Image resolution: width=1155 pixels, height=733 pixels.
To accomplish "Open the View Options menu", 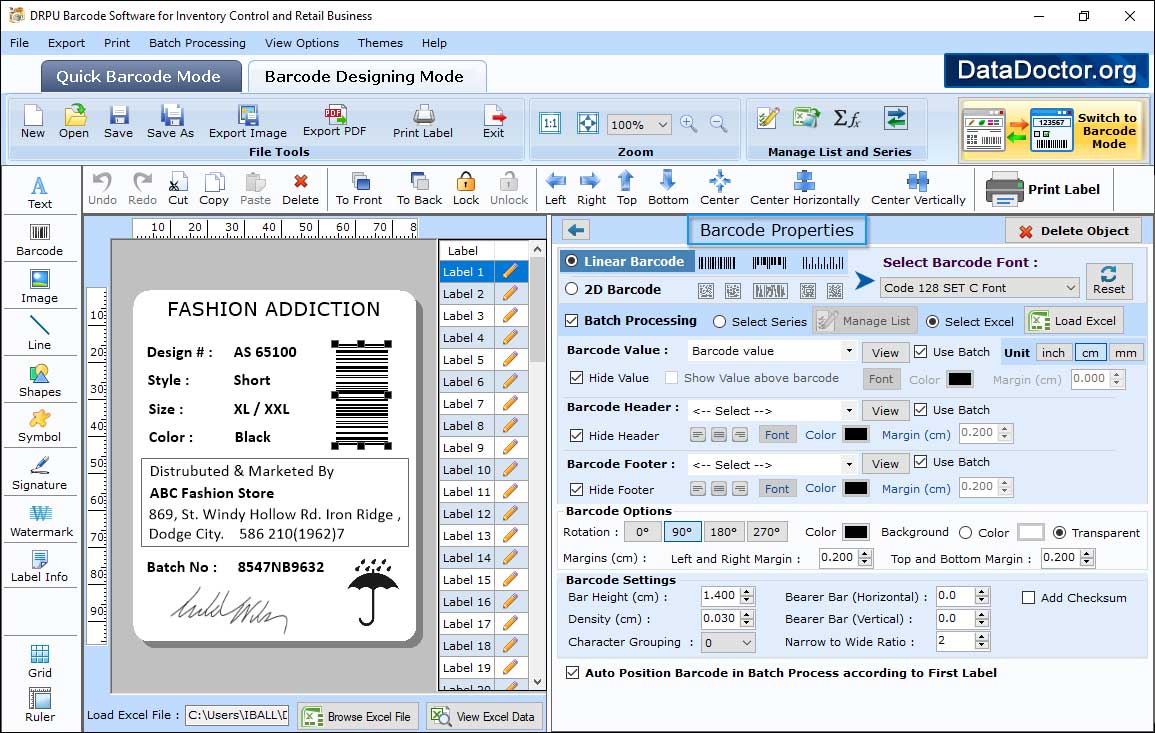I will (302, 43).
